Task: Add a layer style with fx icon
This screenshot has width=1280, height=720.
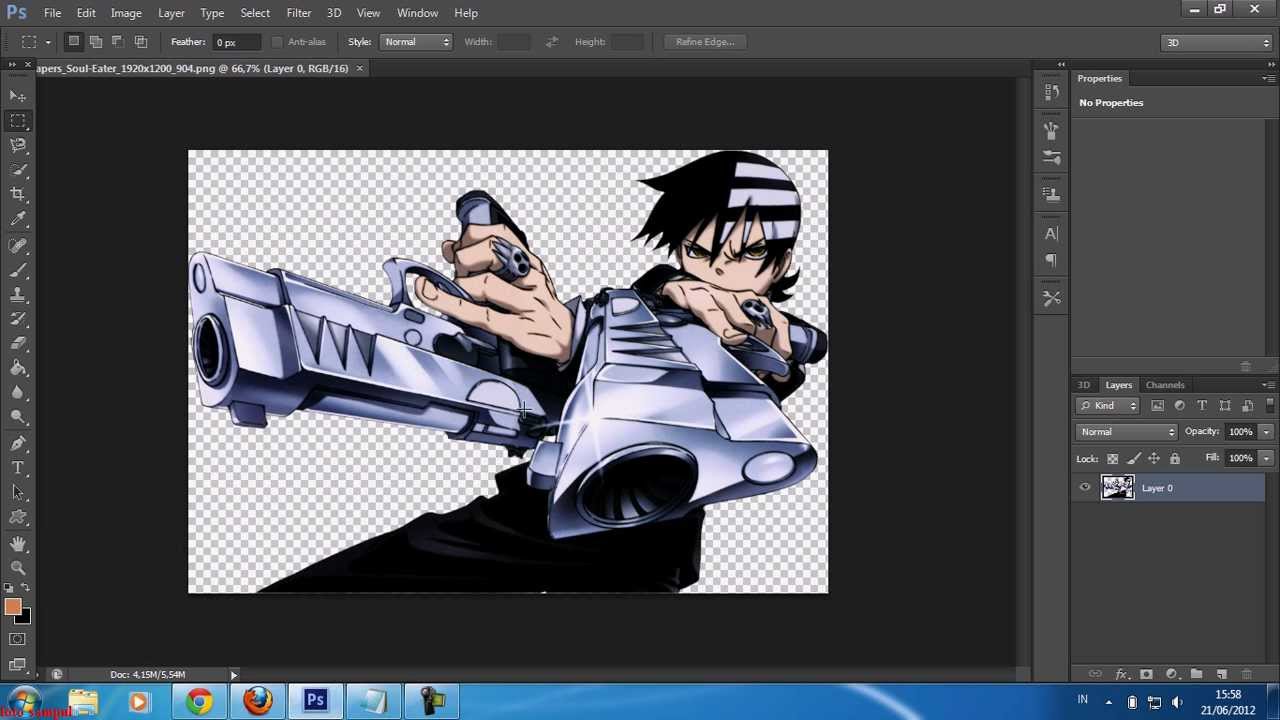Action: [1121, 675]
